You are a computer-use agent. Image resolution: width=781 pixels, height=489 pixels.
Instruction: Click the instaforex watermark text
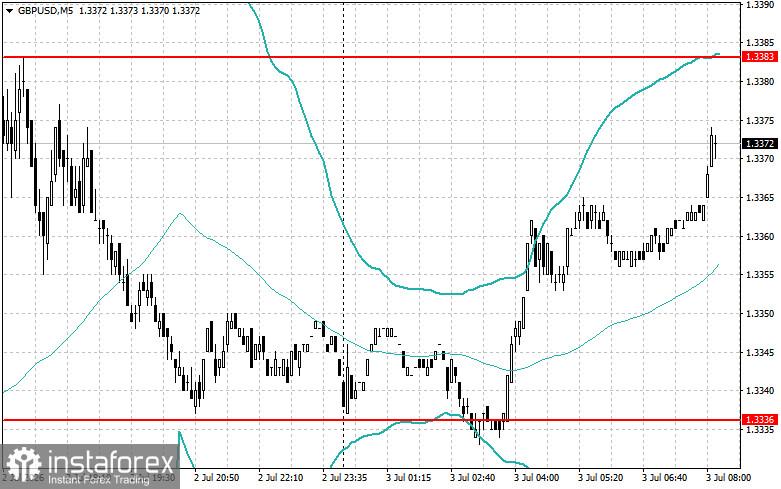pos(111,463)
